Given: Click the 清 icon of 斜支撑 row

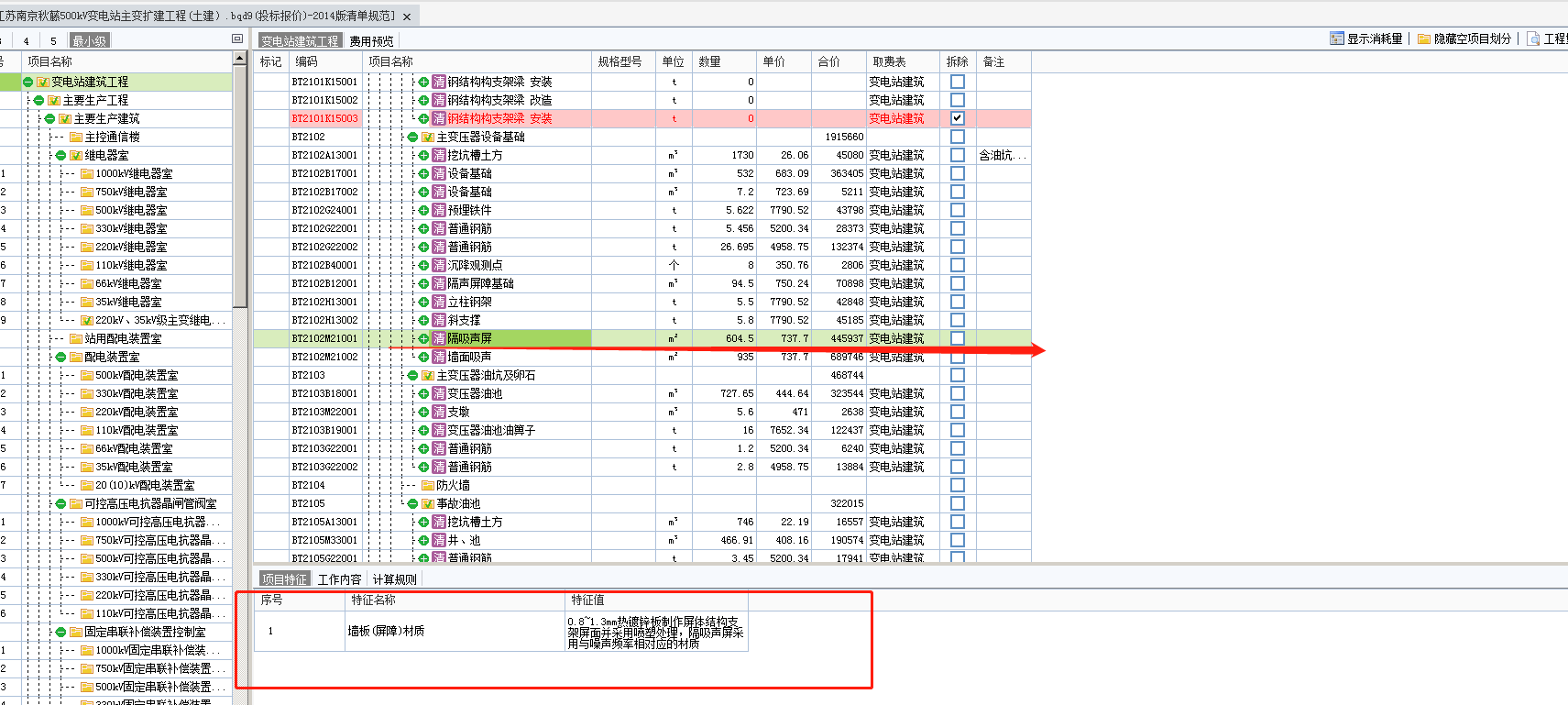Looking at the screenshot, I should click(x=439, y=320).
